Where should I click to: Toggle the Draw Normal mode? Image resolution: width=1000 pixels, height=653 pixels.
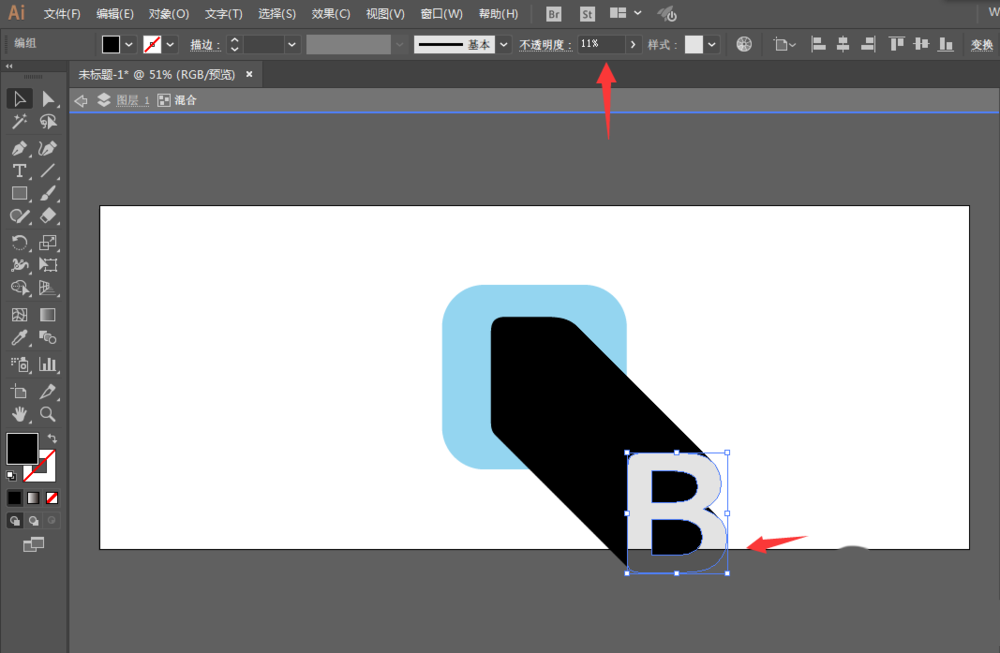pyautogui.click(x=15, y=521)
